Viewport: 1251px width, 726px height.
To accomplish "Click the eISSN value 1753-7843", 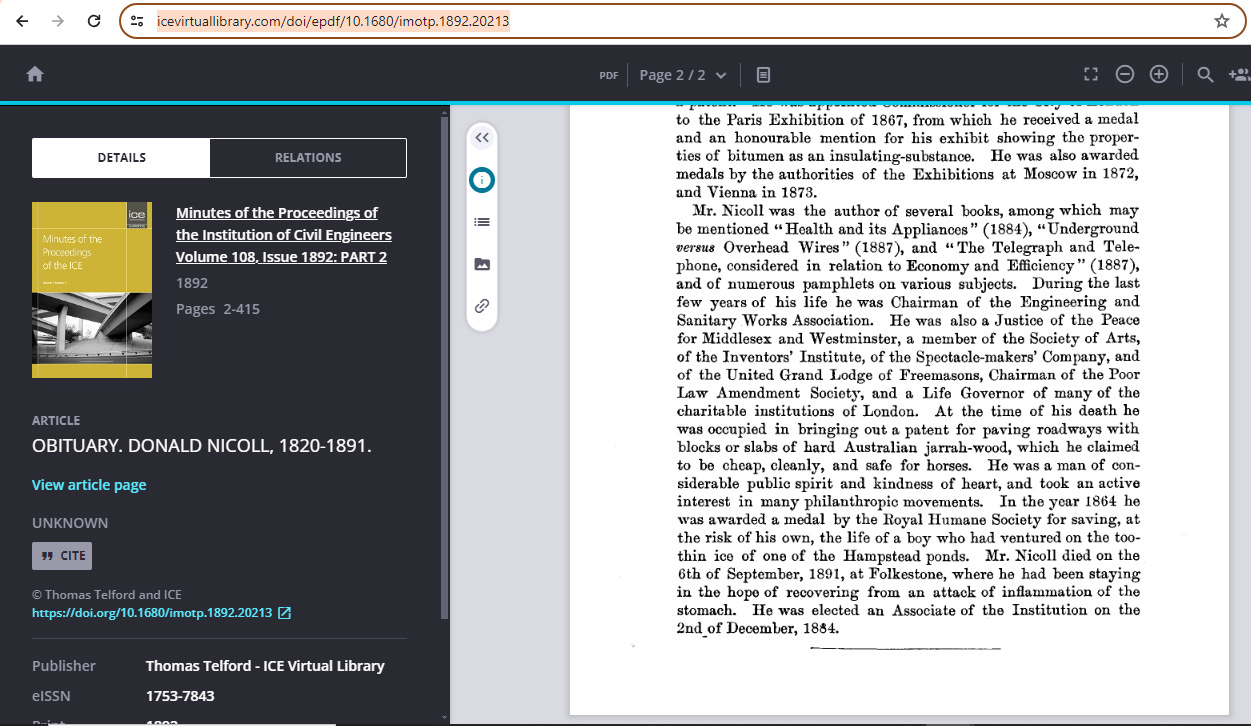I will (180, 696).
